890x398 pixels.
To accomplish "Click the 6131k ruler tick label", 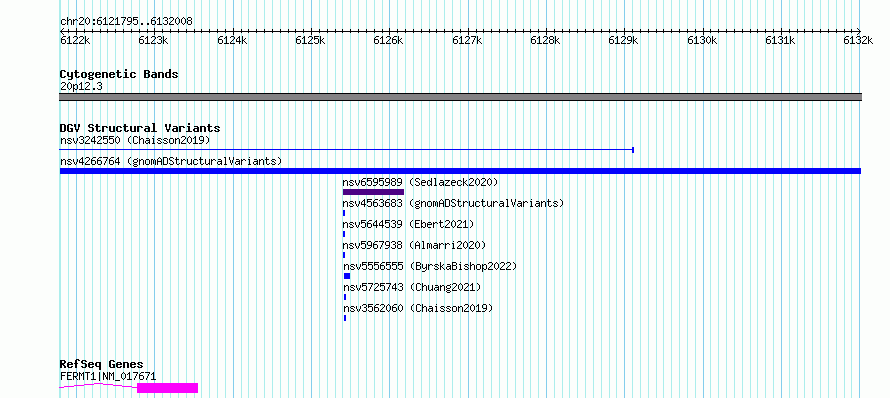I will (x=780, y=40).
